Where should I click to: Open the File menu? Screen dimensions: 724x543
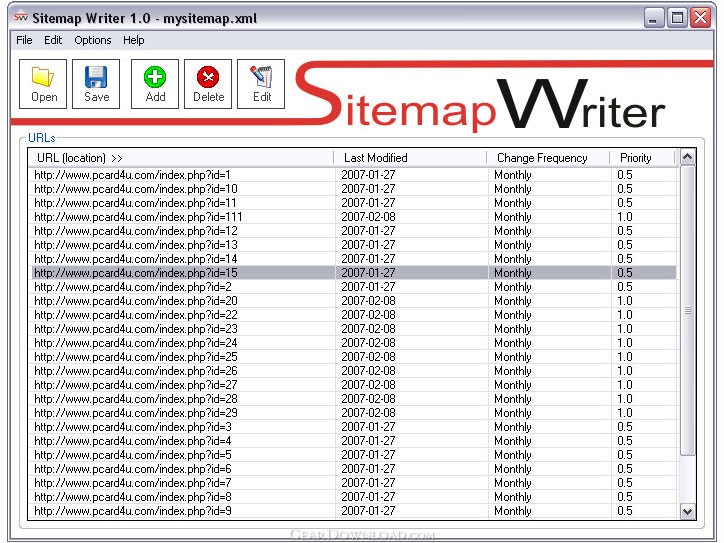tap(24, 40)
